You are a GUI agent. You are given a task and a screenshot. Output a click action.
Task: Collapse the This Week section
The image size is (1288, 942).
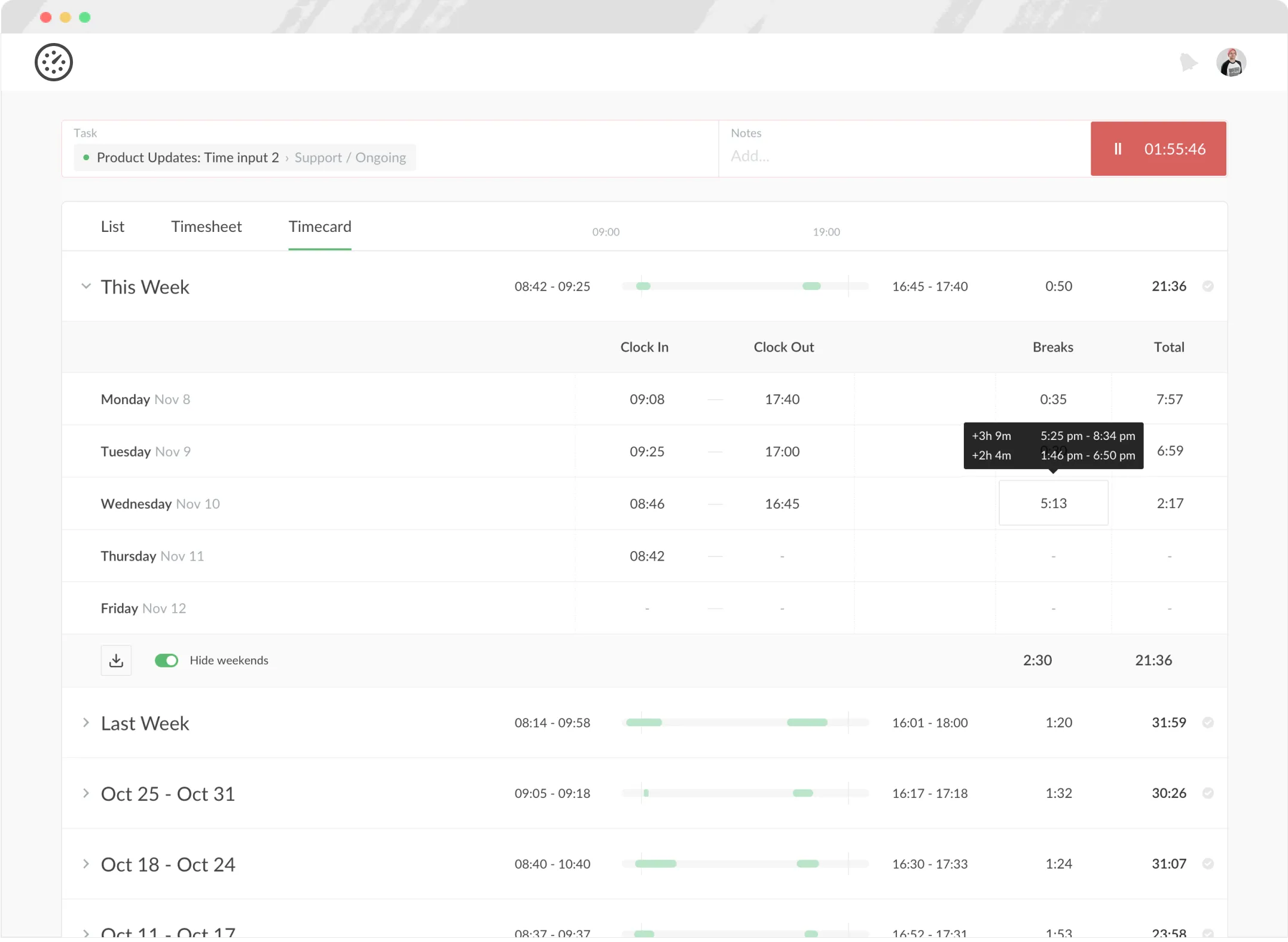pyautogui.click(x=86, y=286)
